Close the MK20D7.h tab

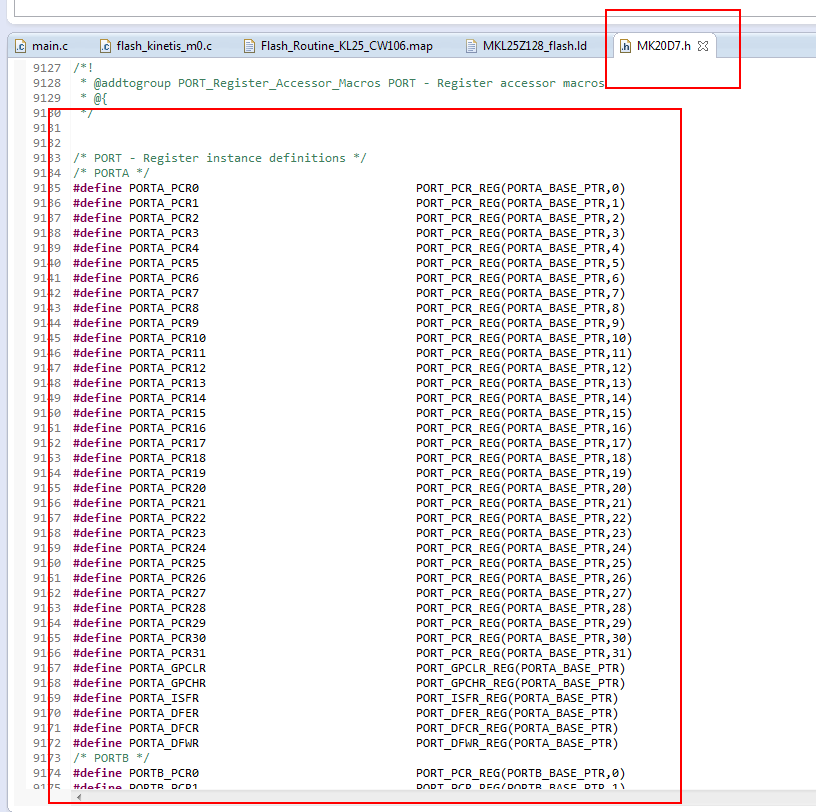pos(703,46)
